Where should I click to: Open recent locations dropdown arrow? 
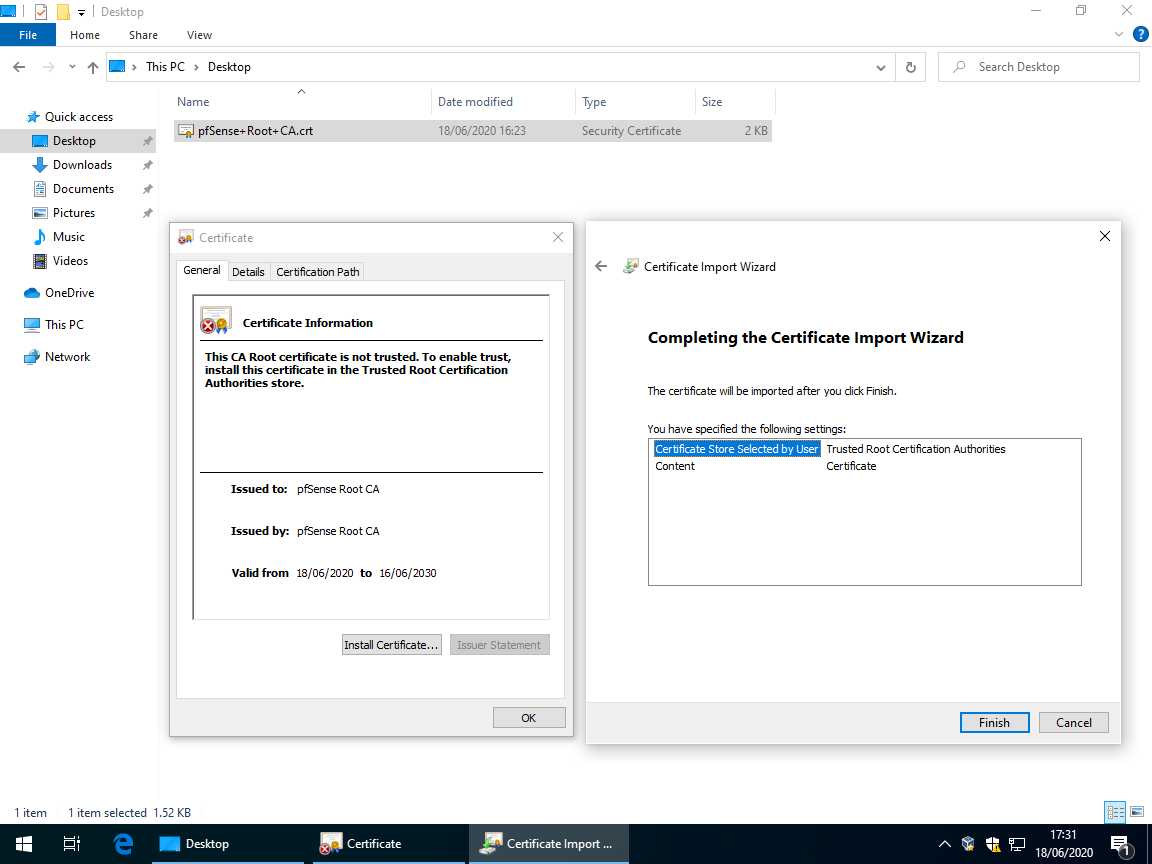point(72,67)
